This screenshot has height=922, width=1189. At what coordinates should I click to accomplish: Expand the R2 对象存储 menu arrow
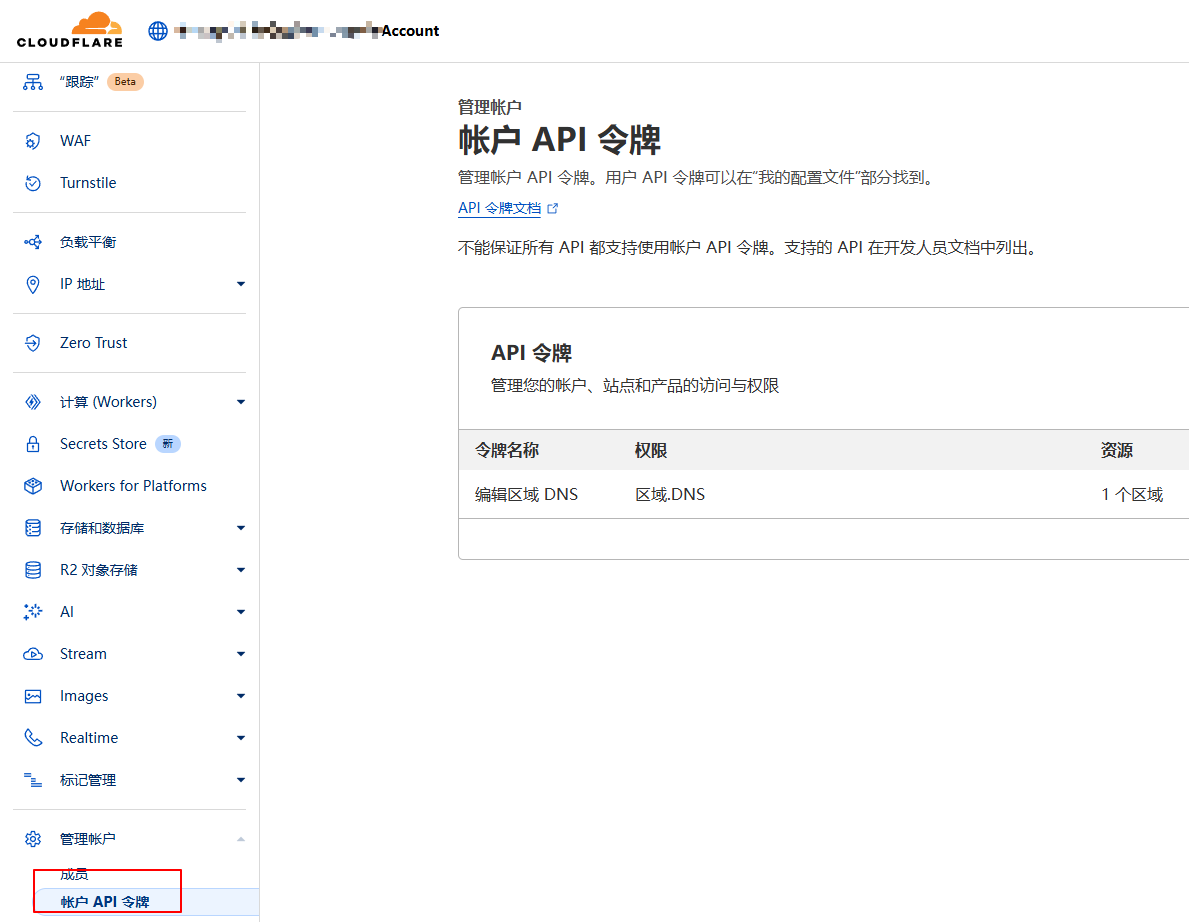240,570
